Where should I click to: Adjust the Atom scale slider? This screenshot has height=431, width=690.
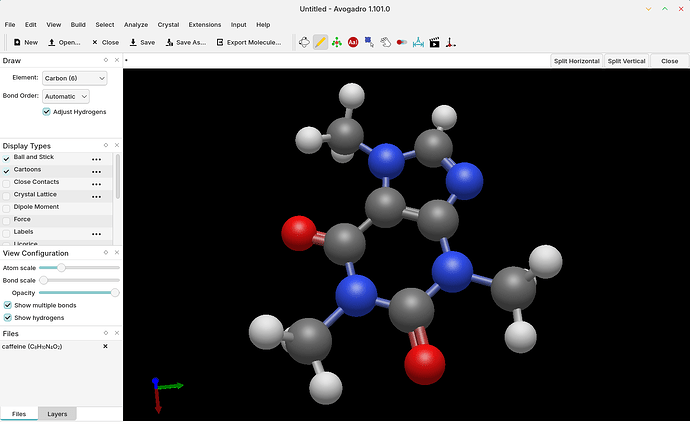pyautogui.click(x=61, y=268)
